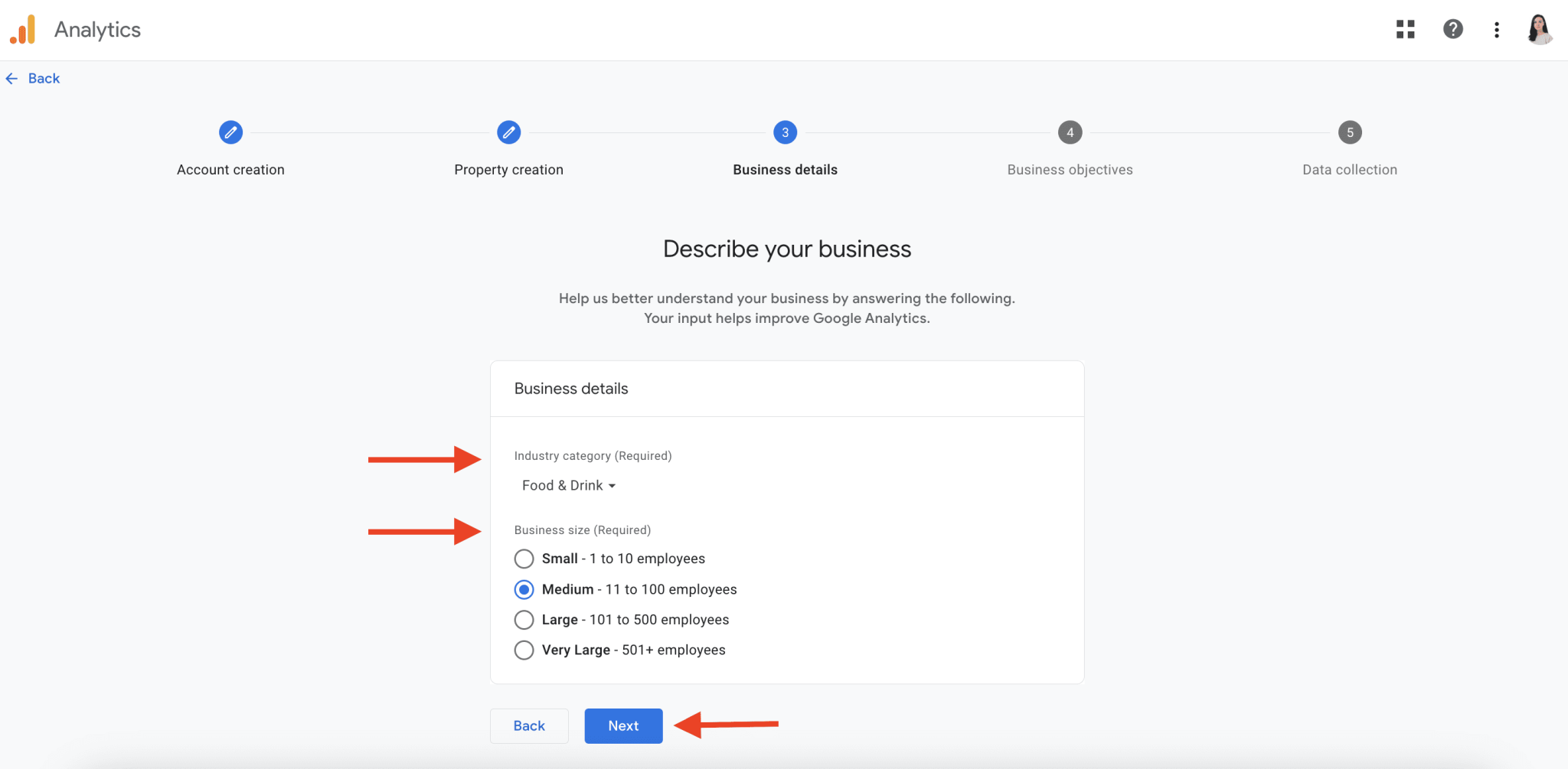Click the Property creation step label
This screenshot has height=769, width=1568.
[x=508, y=170]
